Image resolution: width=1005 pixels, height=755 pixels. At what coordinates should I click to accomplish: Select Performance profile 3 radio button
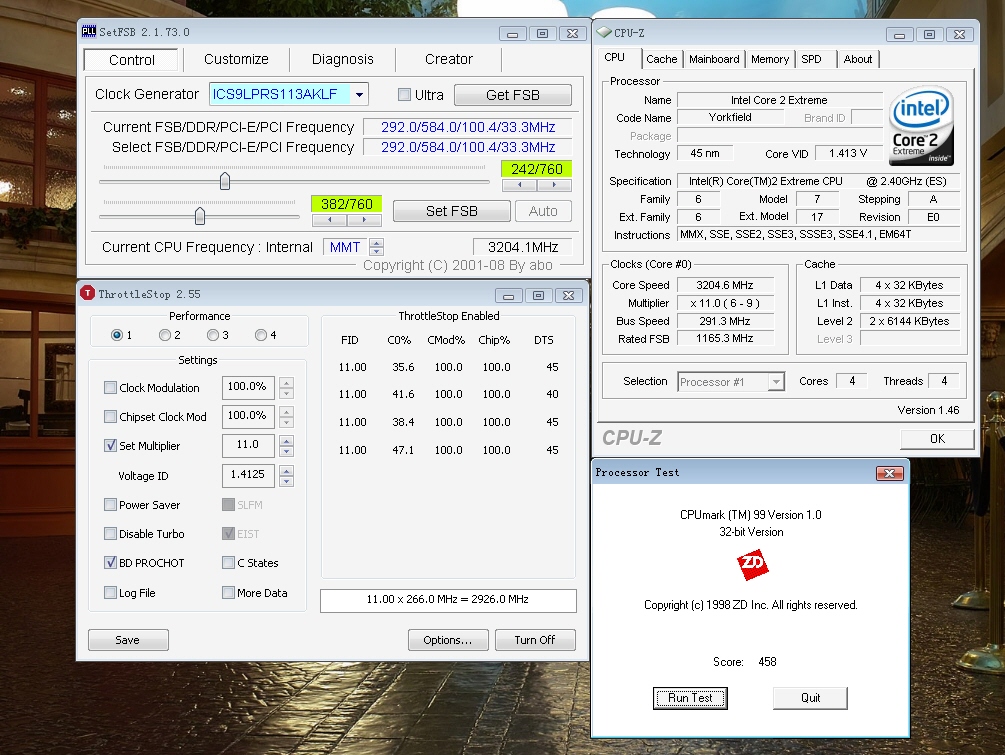pos(213,335)
